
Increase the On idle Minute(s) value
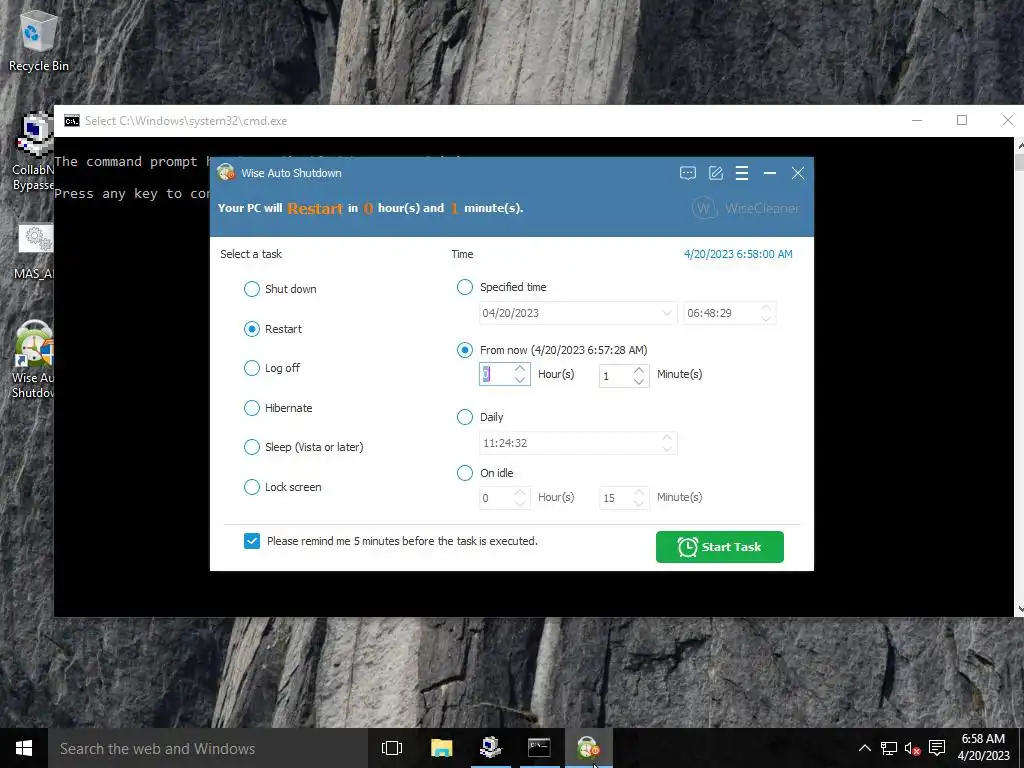point(639,492)
